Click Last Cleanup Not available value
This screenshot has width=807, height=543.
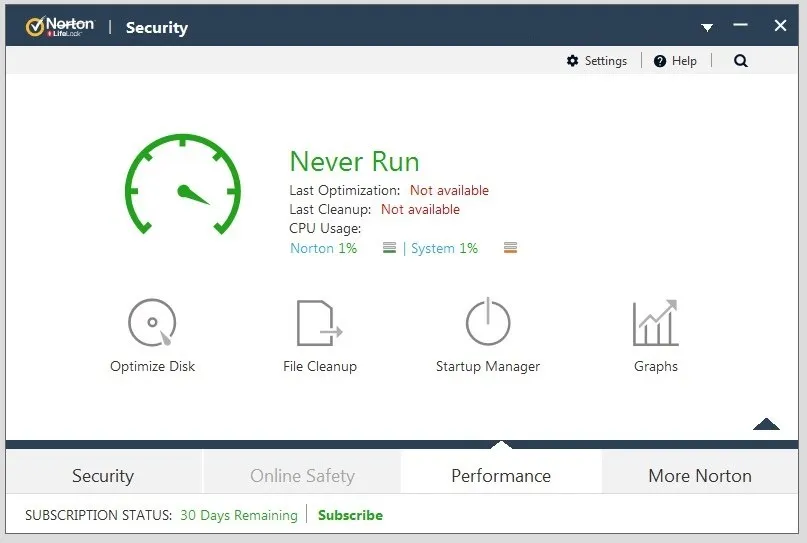[x=420, y=209]
